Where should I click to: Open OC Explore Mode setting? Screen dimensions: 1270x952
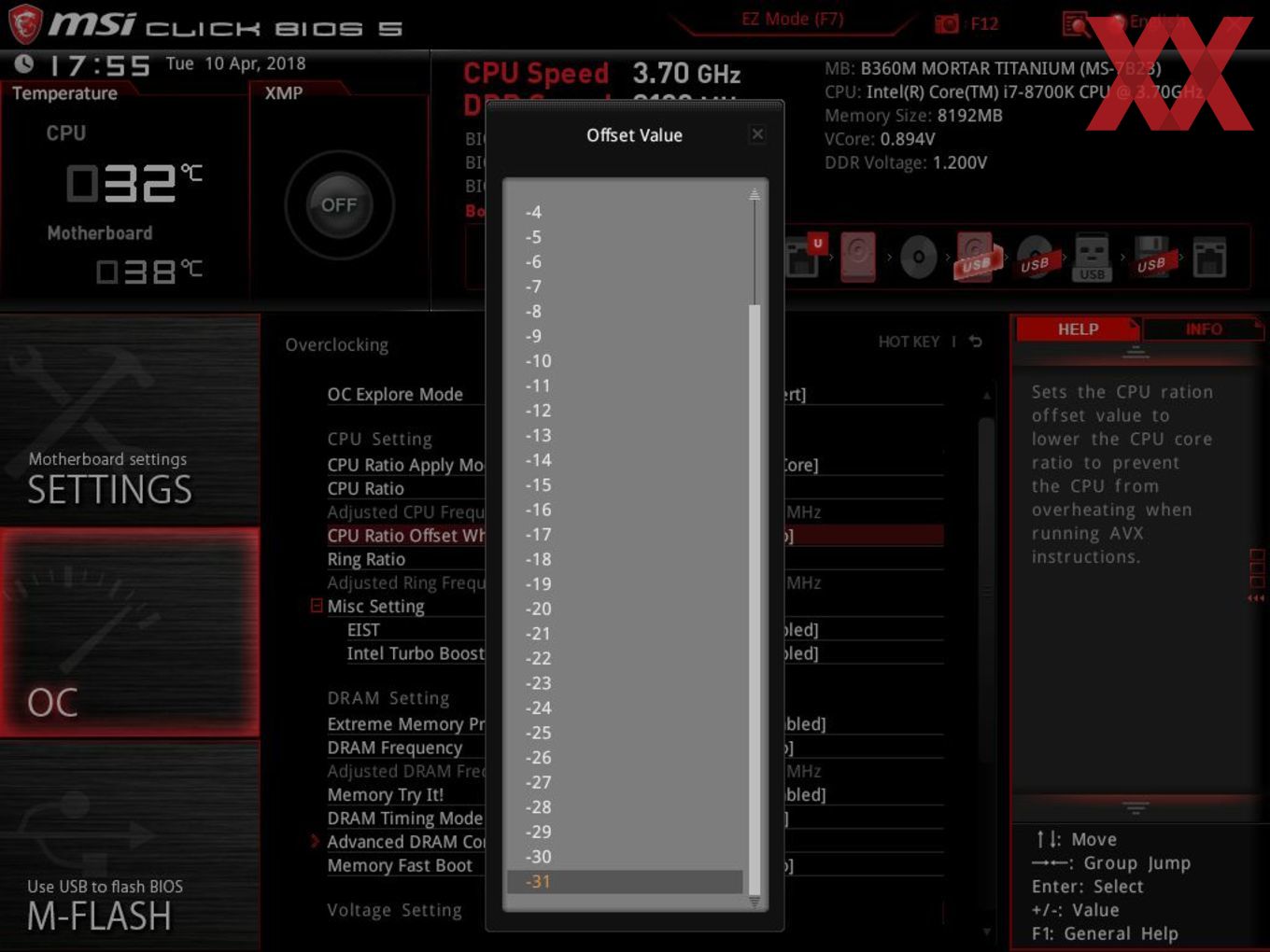635,394
